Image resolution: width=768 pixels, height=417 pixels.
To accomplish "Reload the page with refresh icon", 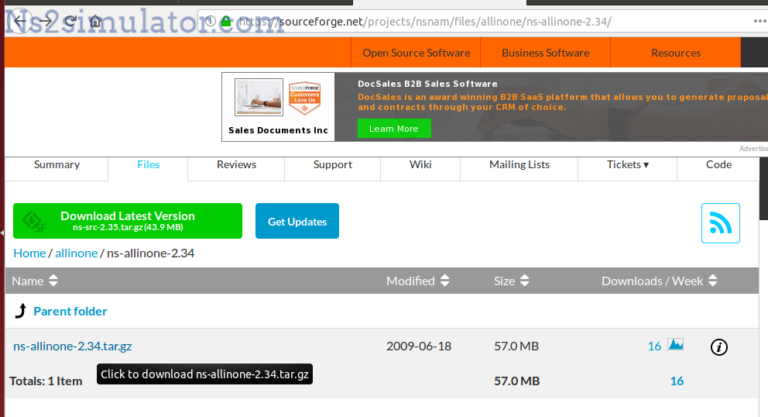I will tap(70, 21).
